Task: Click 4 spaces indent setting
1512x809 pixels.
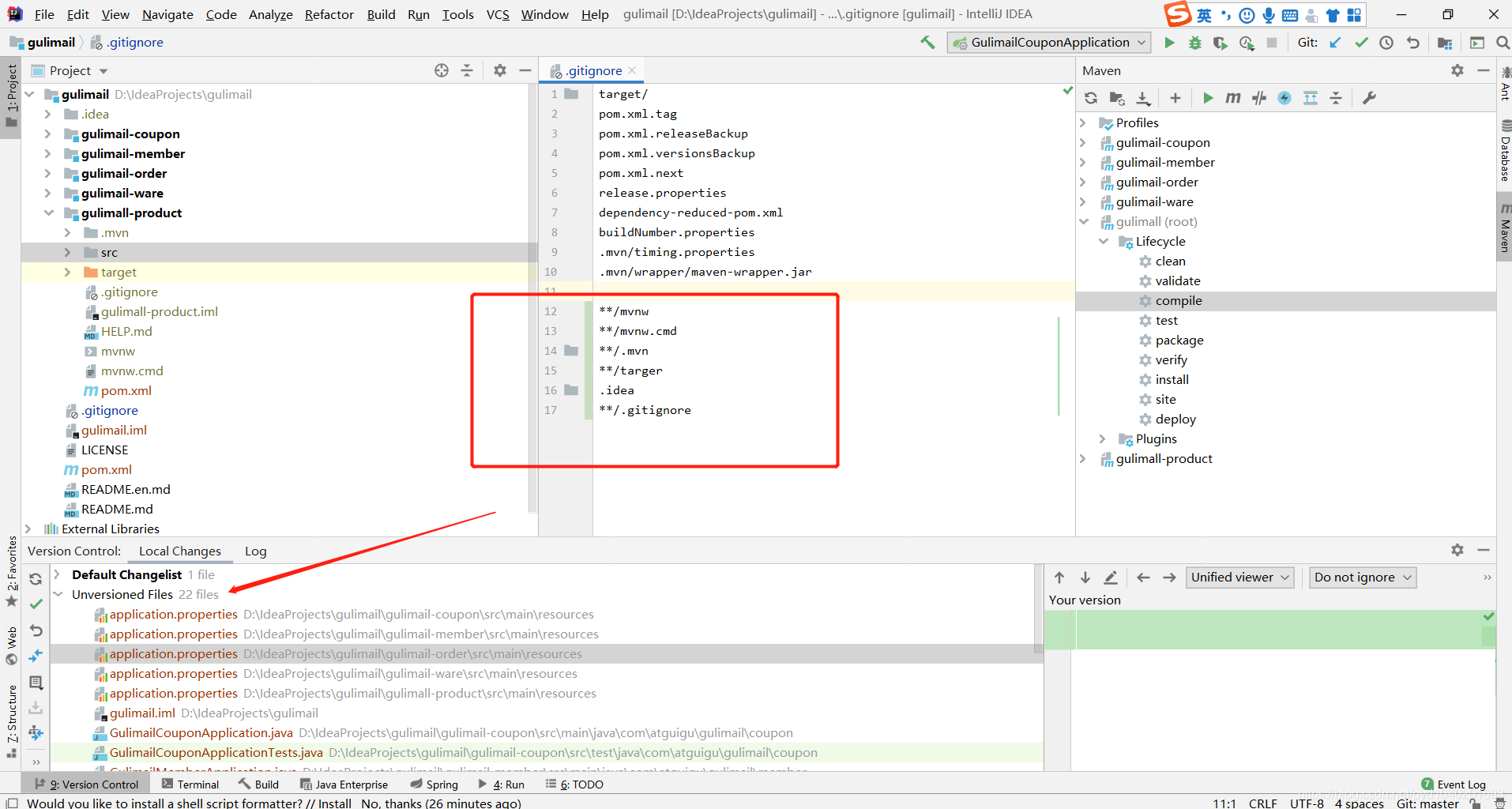Action: click(x=1359, y=803)
